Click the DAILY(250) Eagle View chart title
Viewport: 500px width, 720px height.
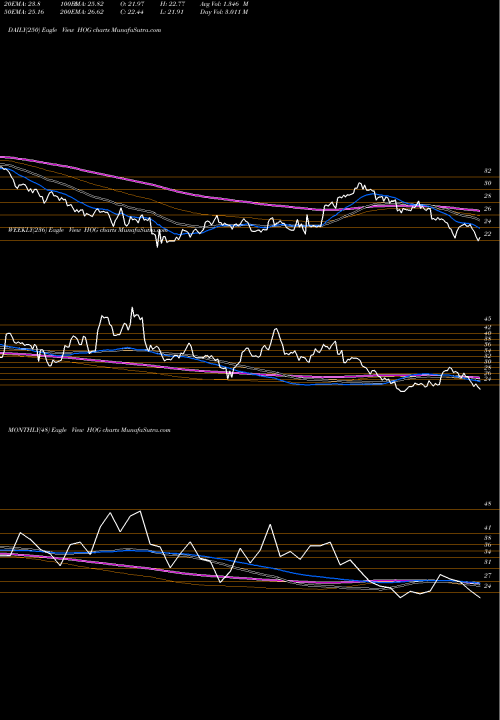tap(84, 30)
